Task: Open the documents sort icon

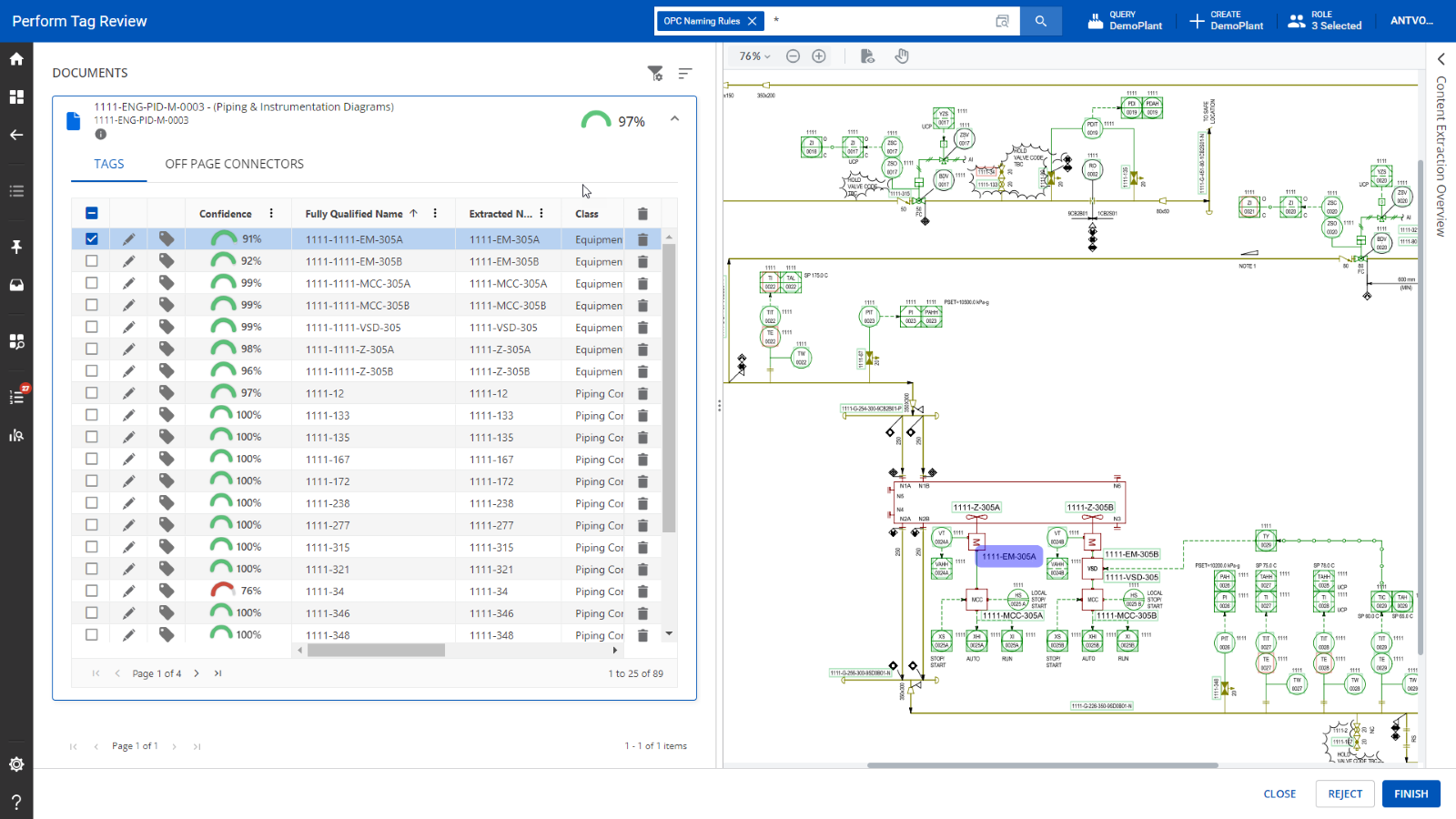Action: [x=685, y=73]
